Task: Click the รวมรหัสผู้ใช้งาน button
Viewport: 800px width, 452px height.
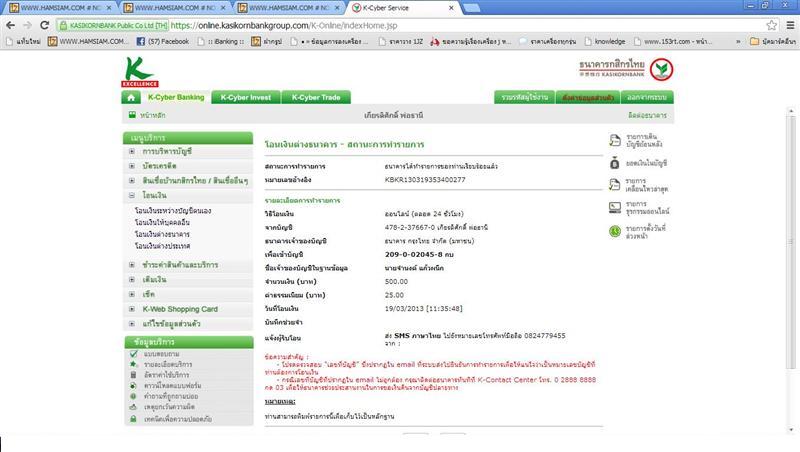Action: point(524,97)
